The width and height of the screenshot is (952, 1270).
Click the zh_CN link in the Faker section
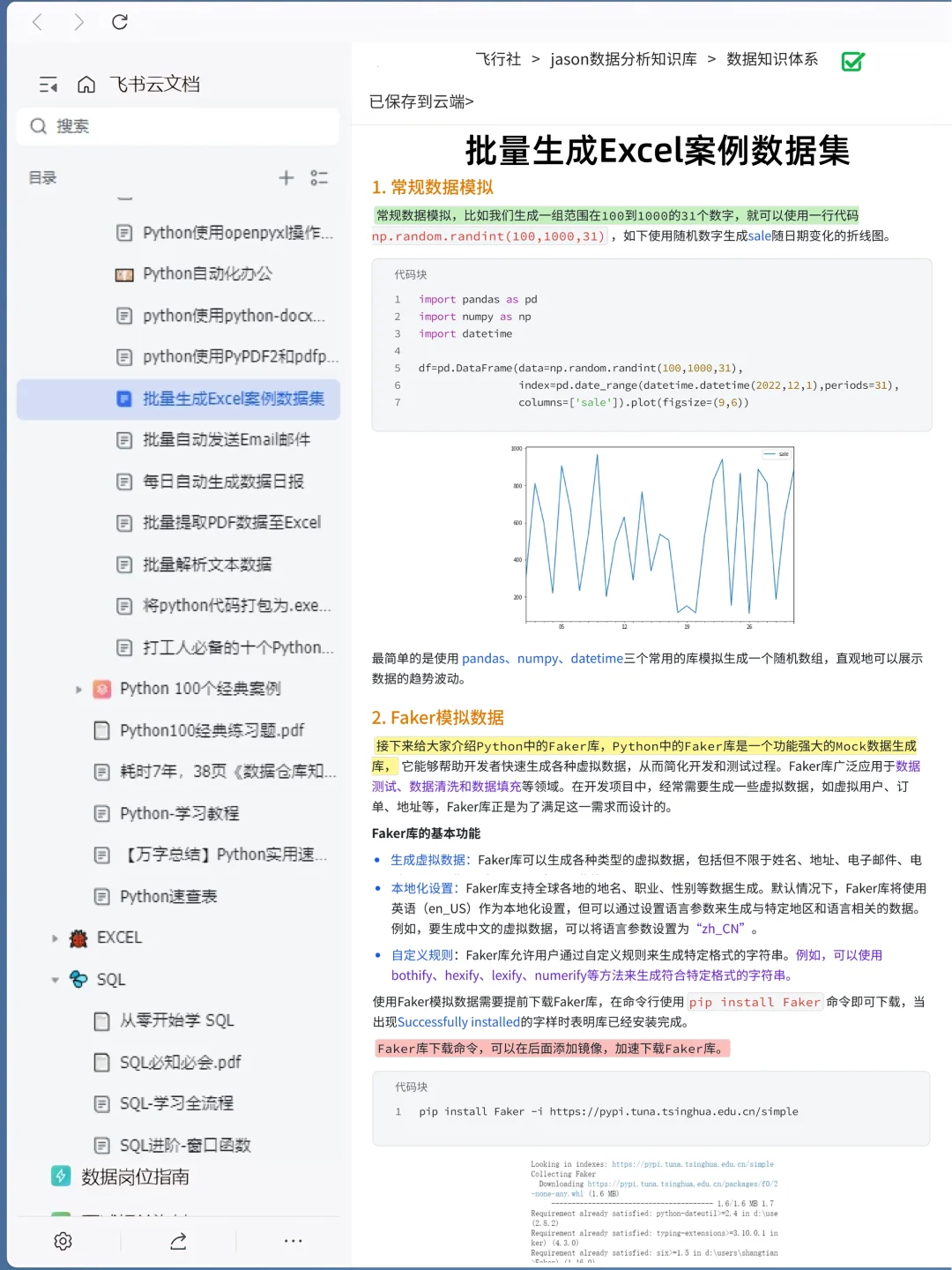tap(722, 928)
